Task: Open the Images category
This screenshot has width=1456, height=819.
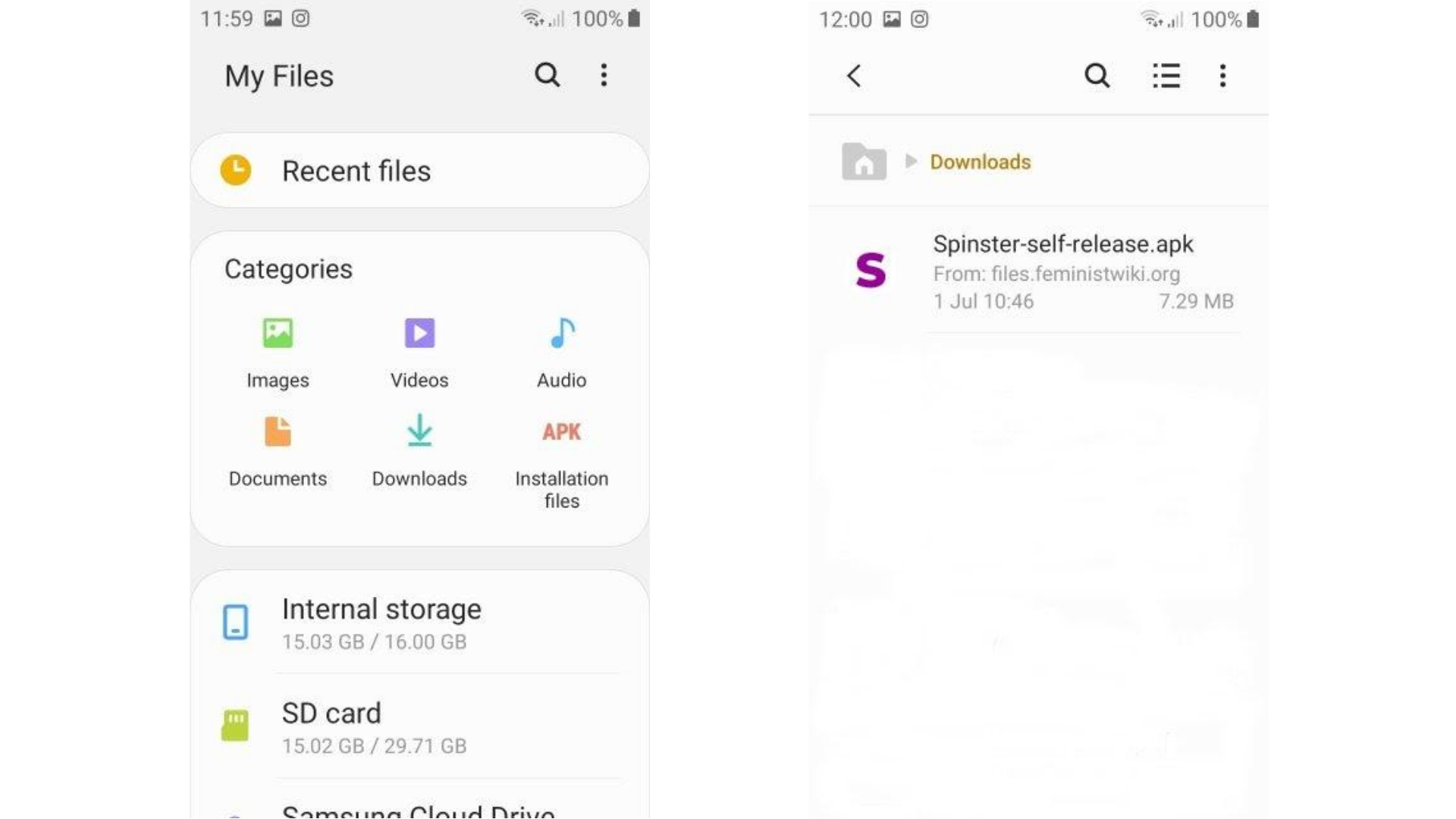Action: click(x=278, y=349)
